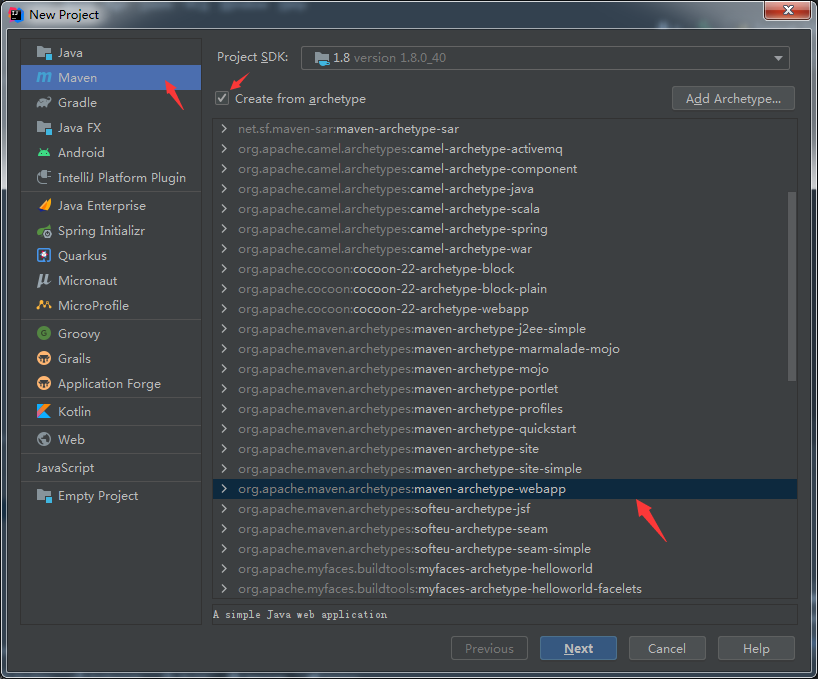This screenshot has height=679, width=818.
Task: Select camel-archetype-scala row text
Action: point(389,209)
